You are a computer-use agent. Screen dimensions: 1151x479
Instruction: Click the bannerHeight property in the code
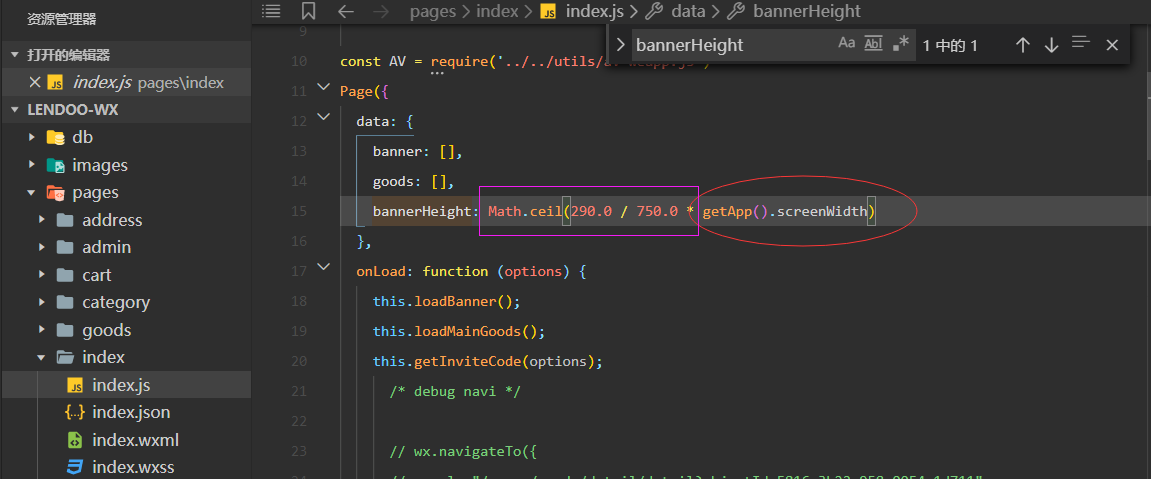point(424,211)
